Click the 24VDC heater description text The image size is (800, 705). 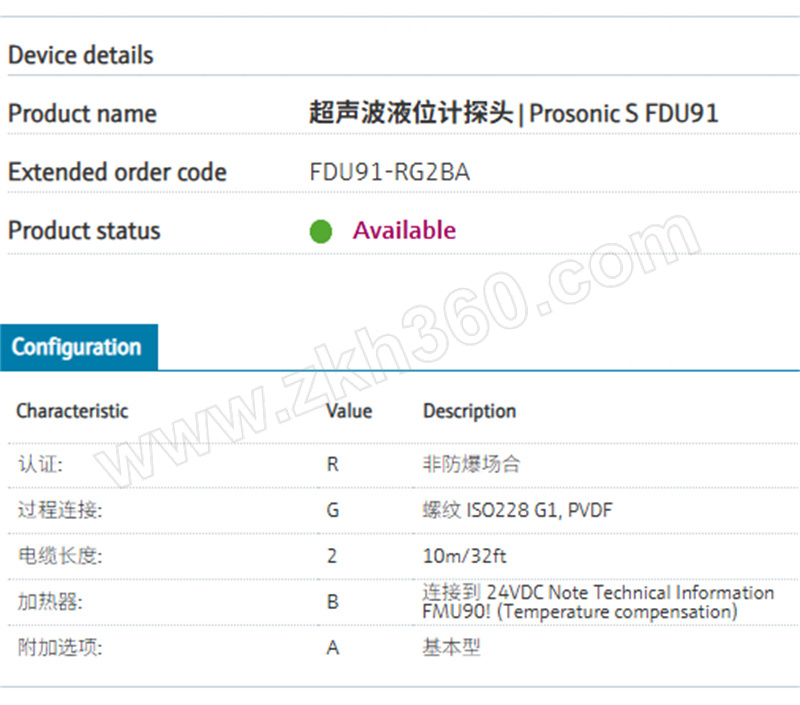(x=598, y=602)
